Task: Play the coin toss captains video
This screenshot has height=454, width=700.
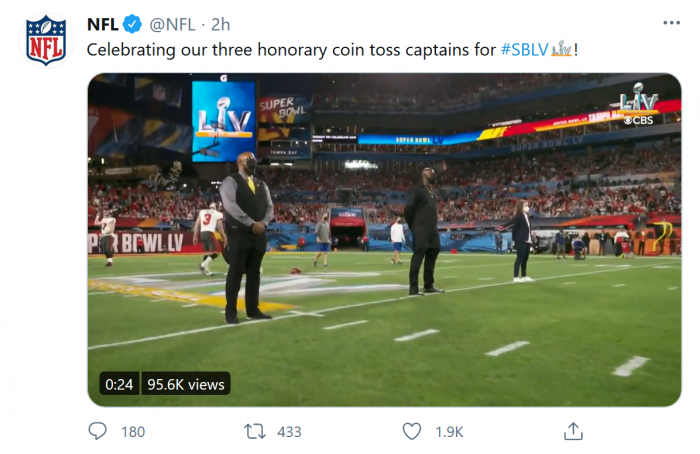Action: pos(384,240)
